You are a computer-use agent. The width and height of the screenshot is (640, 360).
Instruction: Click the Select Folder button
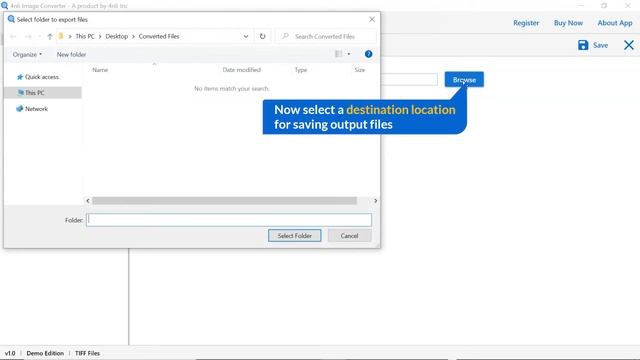pyautogui.click(x=294, y=236)
